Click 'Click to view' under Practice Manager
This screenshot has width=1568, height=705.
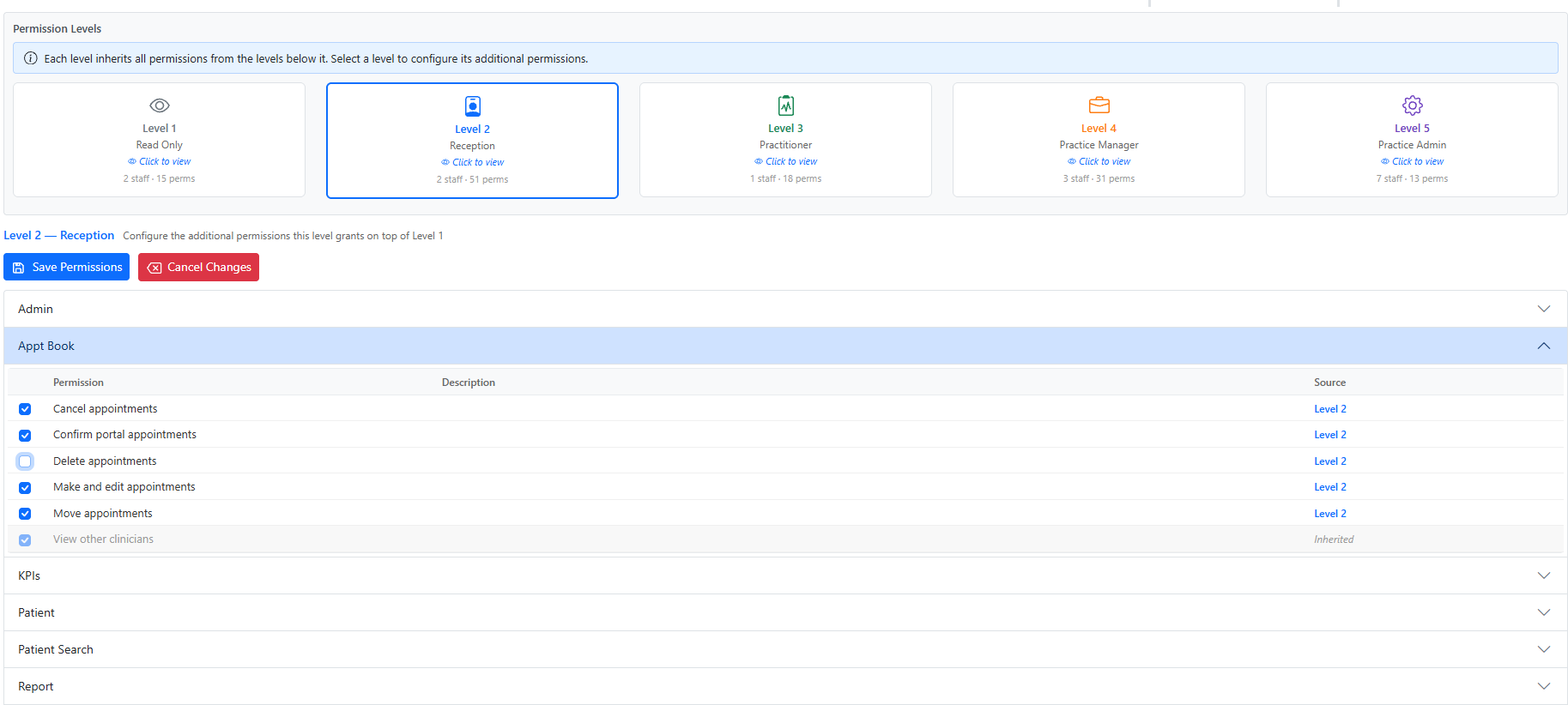[1105, 161]
